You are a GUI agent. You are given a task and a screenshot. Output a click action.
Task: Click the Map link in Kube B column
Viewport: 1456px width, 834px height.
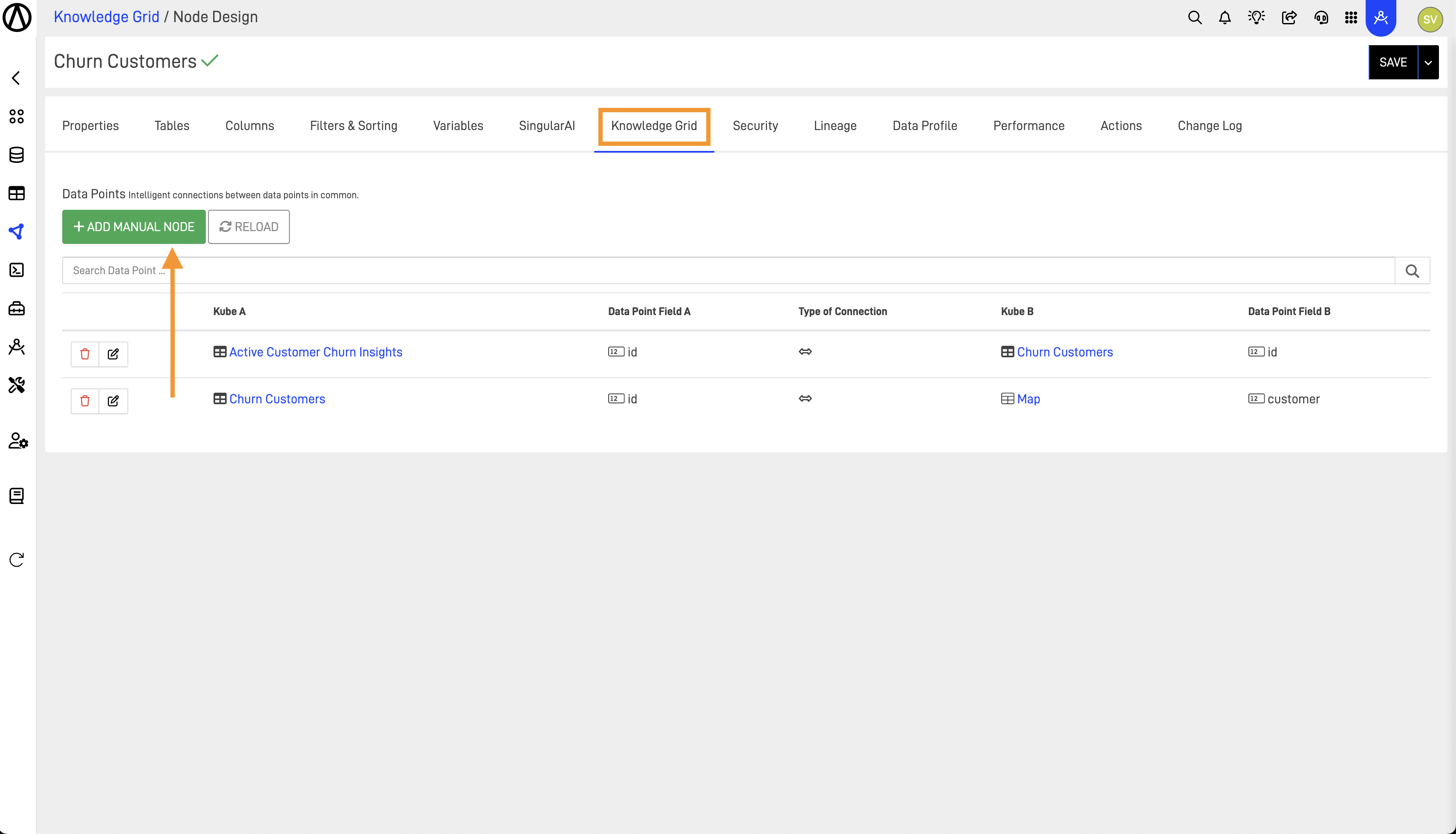(x=1028, y=398)
